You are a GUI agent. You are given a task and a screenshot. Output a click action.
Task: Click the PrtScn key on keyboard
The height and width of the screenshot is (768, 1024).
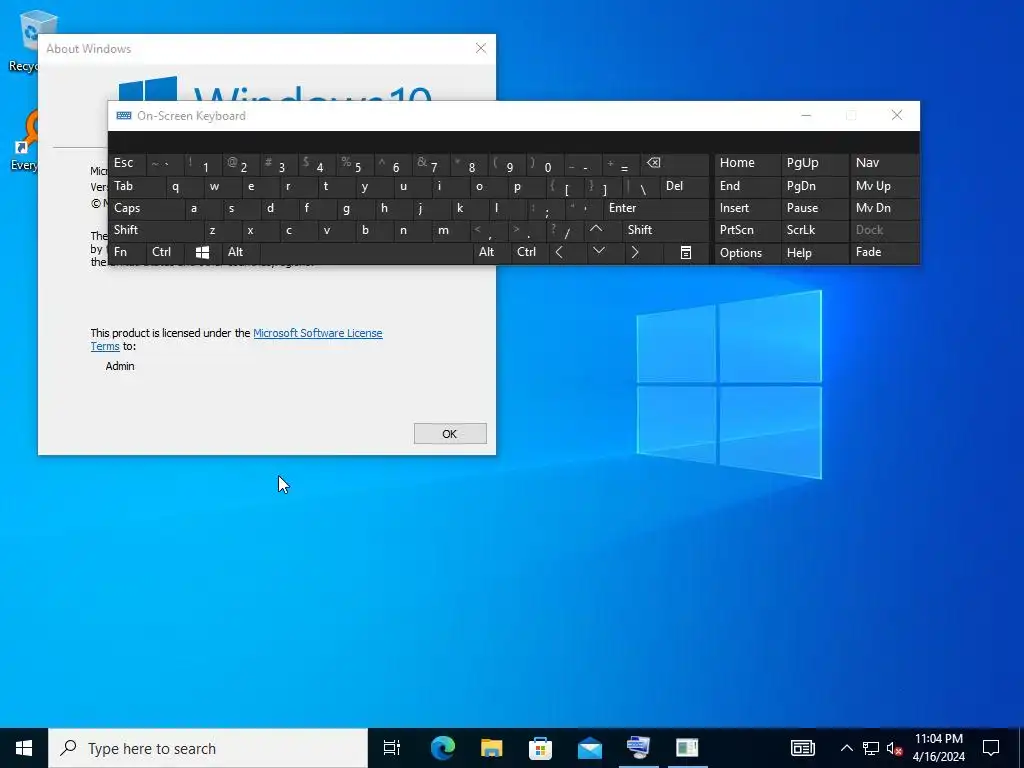(748, 230)
